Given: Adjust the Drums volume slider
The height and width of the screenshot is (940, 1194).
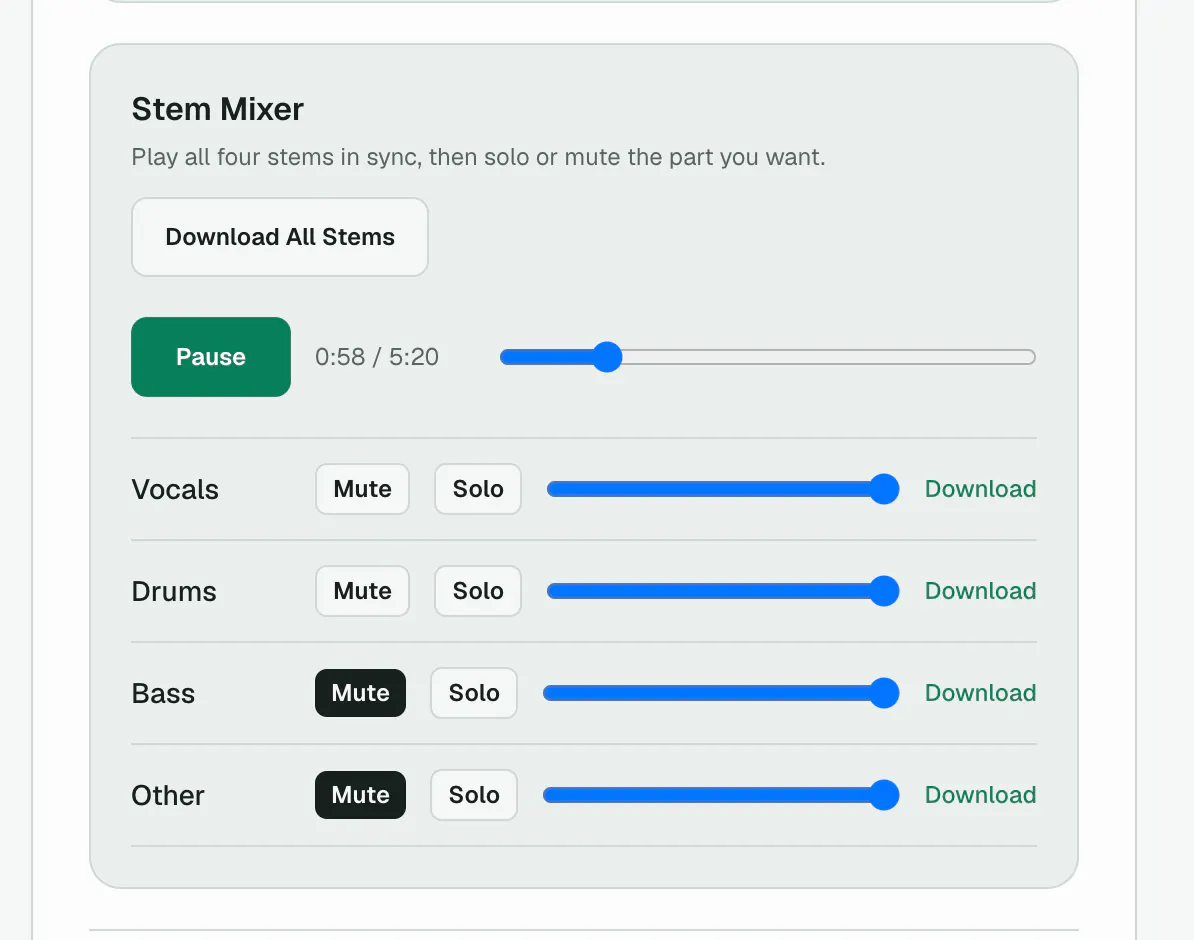Looking at the screenshot, I should tap(723, 591).
